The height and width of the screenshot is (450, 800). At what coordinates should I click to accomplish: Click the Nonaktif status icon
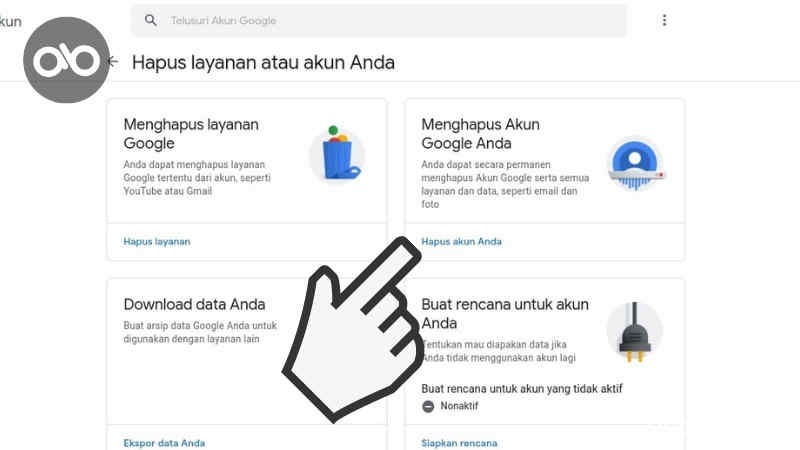tap(428, 406)
